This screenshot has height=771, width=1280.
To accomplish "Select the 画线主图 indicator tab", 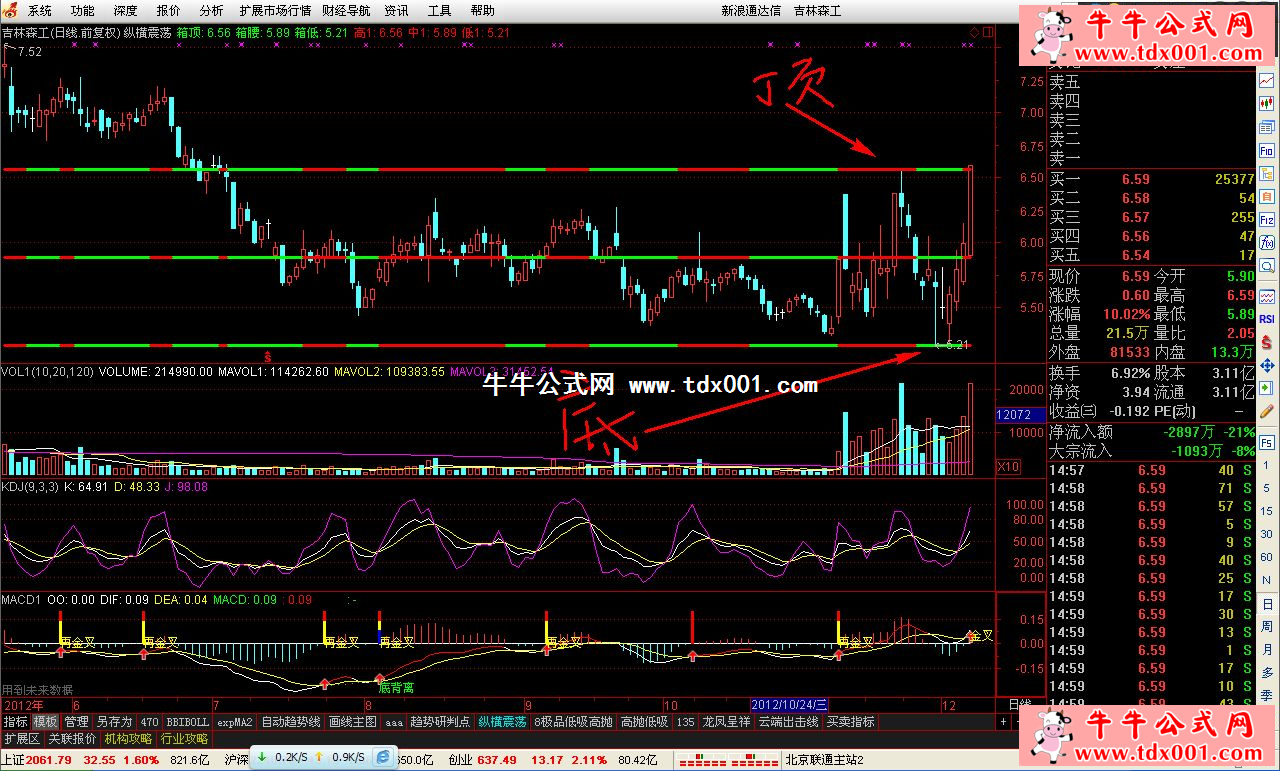I will [352, 721].
